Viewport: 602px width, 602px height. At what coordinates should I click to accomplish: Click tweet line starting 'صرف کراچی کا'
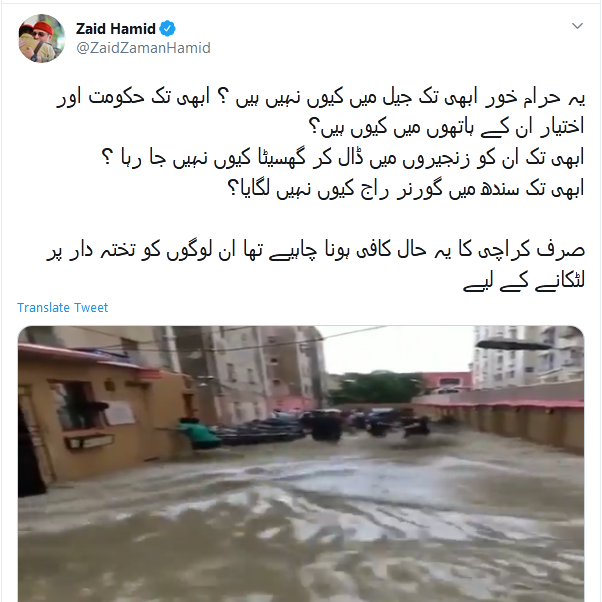tap(316, 250)
